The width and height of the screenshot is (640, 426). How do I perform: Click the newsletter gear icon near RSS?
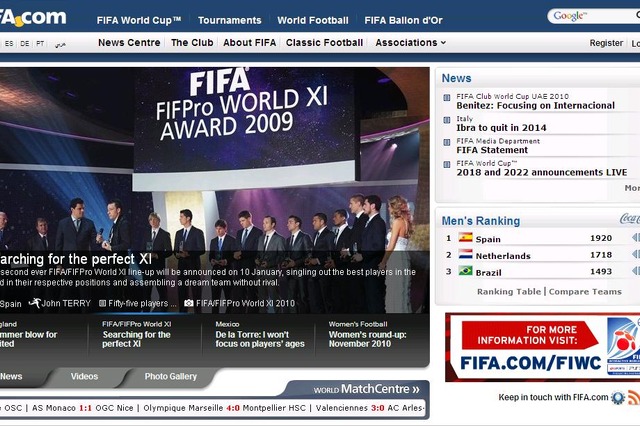(618, 397)
